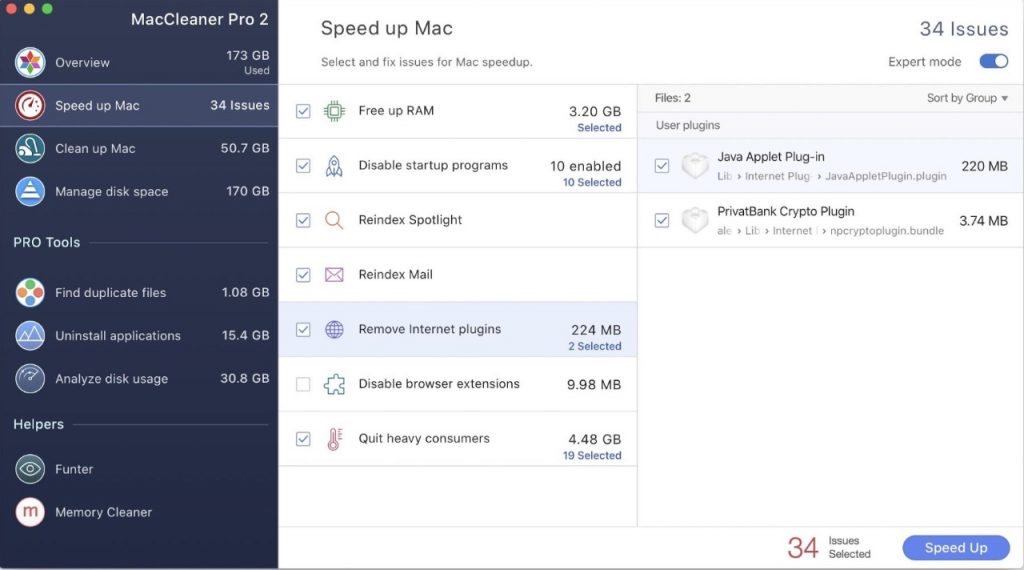This screenshot has height=570, width=1024.
Task: Select the Free up RAM row label
Action: tap(396, 111)
